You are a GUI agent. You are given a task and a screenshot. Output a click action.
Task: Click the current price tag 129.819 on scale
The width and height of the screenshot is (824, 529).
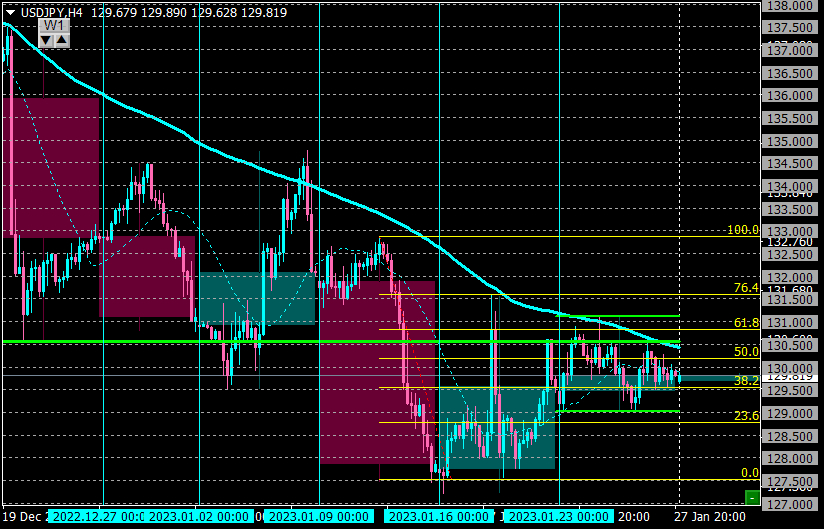tap(790, 377)
